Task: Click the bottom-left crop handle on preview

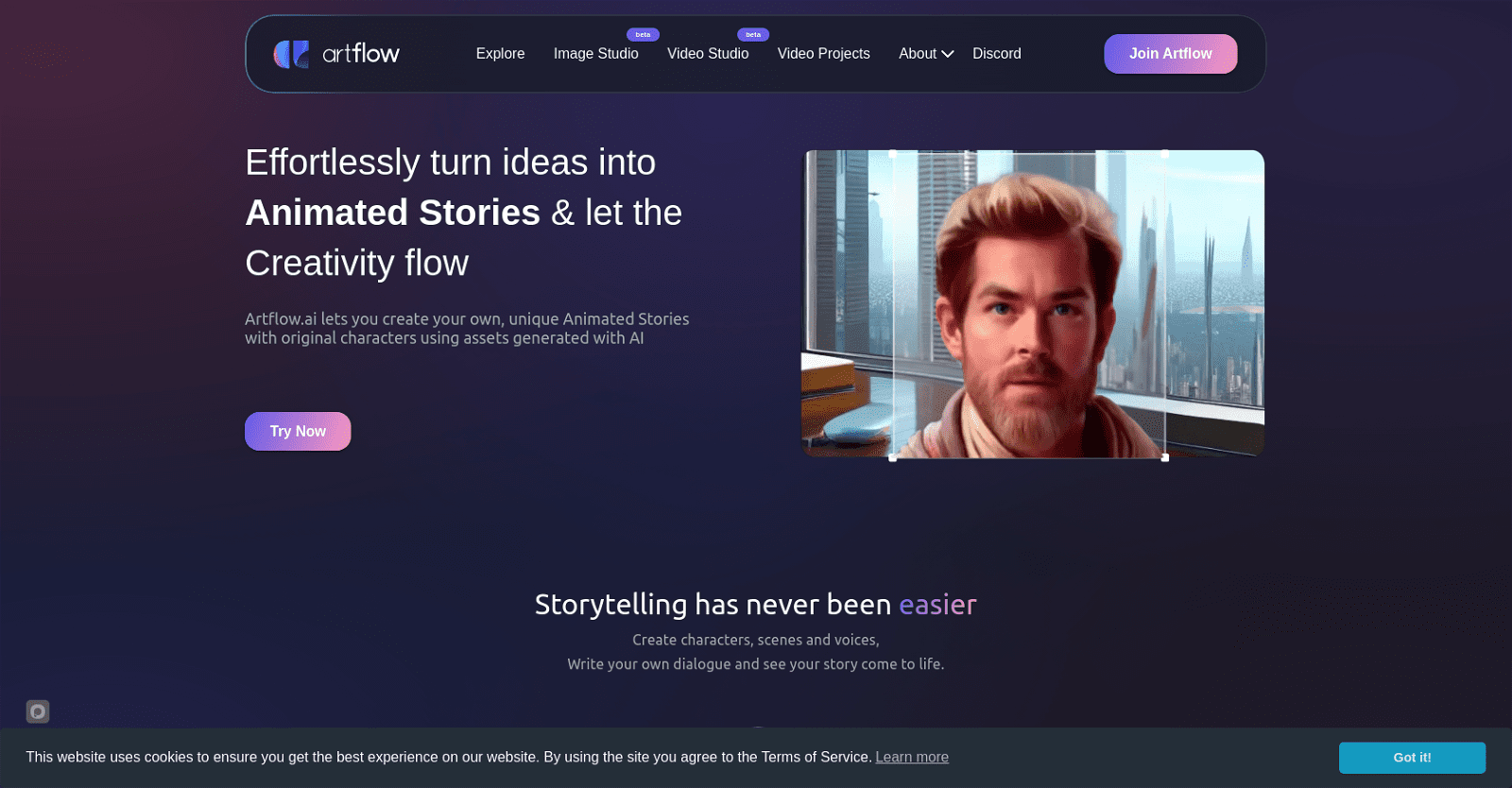Action: [893, 457]
